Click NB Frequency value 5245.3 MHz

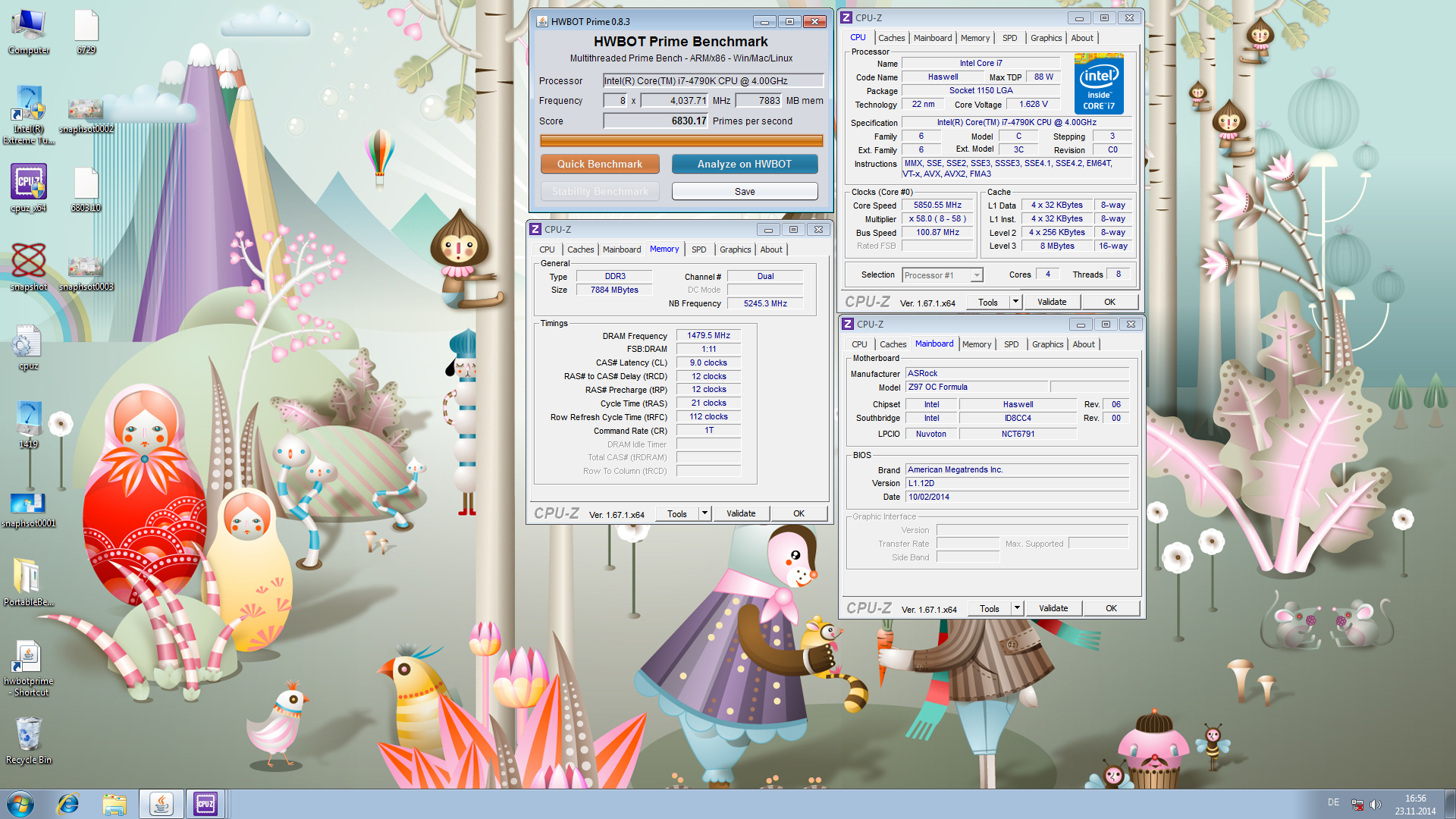765,303
